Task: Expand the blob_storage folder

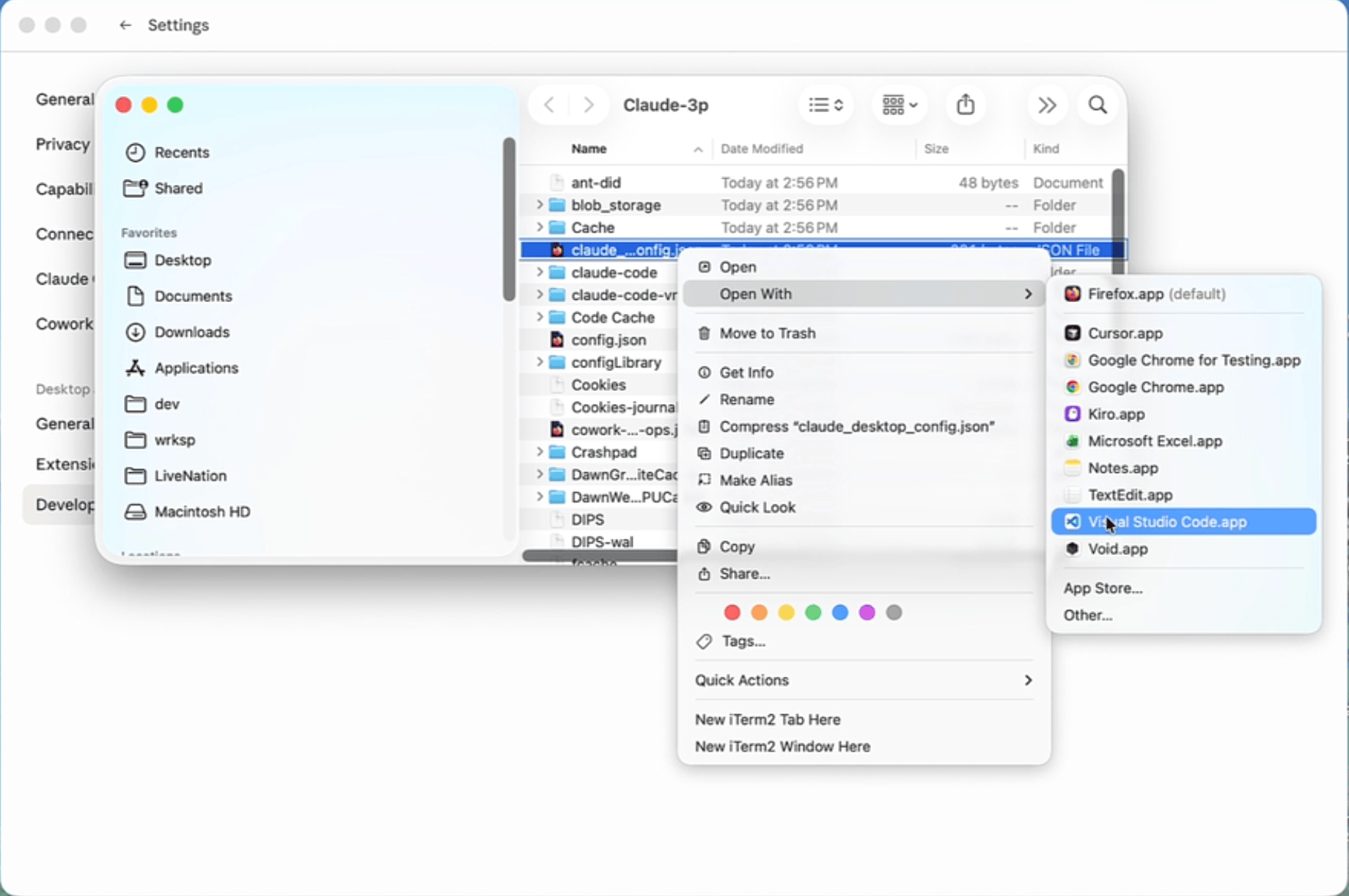Action: (x=540, y=205)
